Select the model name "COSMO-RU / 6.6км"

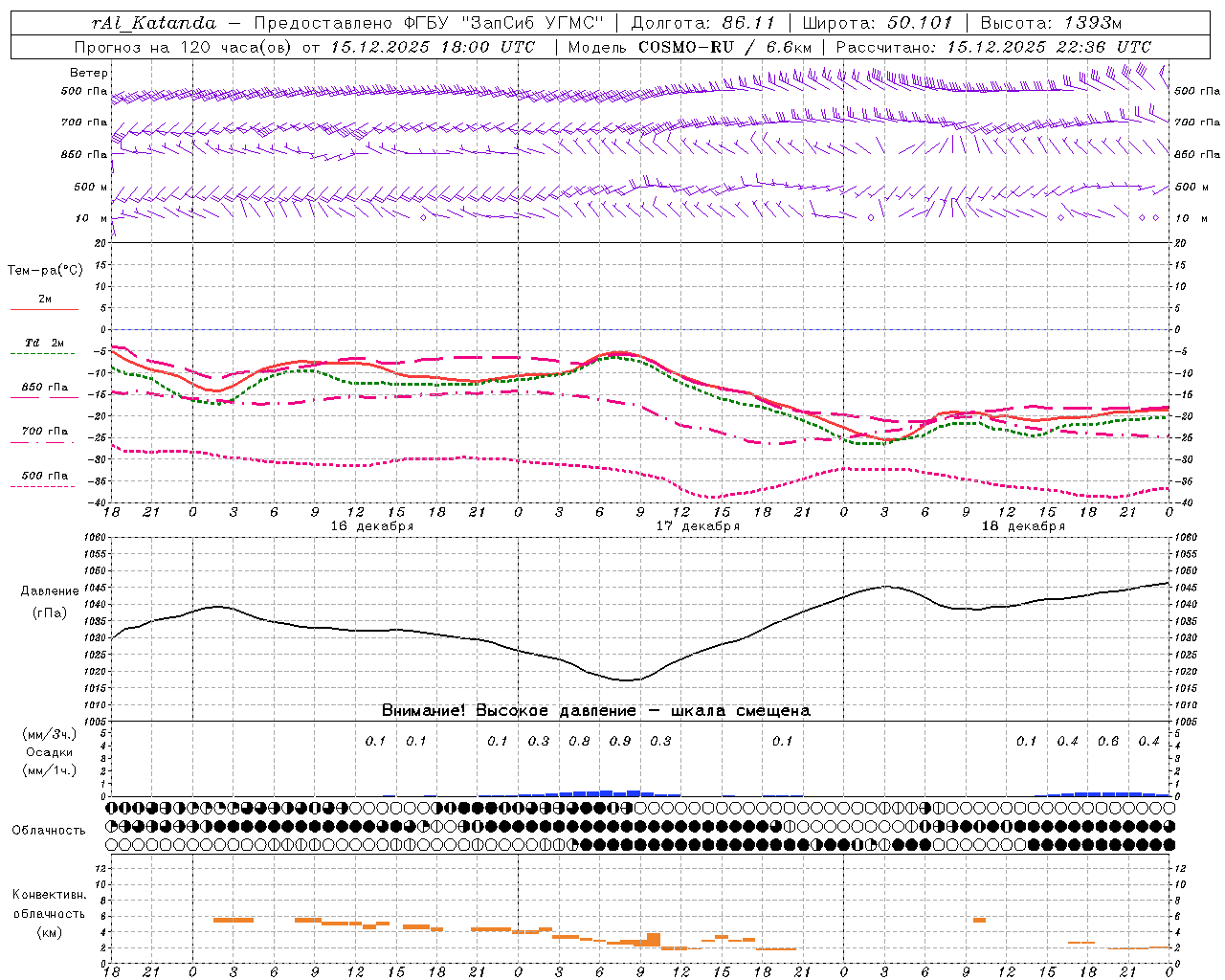[x=724, y=47]
